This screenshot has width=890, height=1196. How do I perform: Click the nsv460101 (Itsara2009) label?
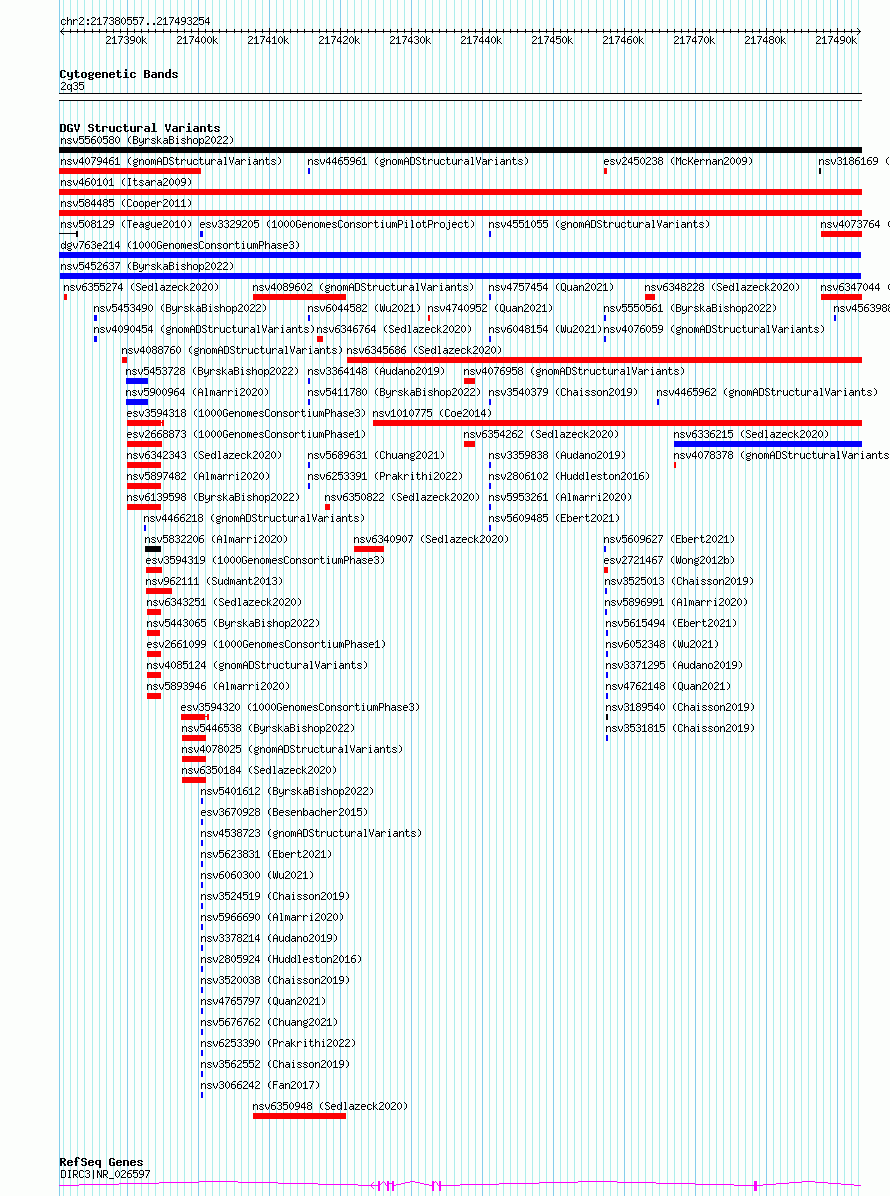click(126, 182)
